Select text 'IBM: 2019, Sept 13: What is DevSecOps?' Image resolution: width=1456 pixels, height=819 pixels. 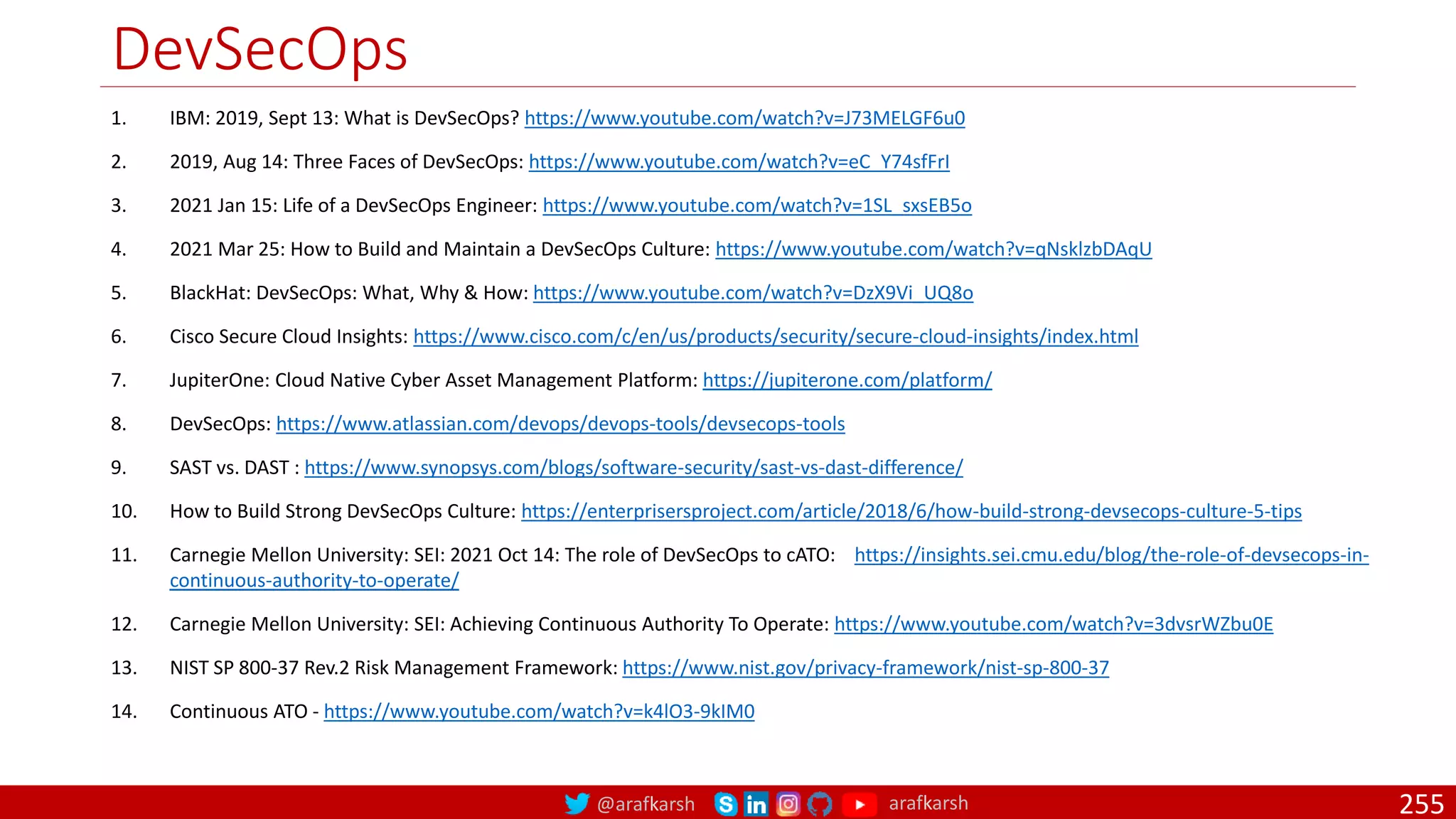click(x=344, y=118)
